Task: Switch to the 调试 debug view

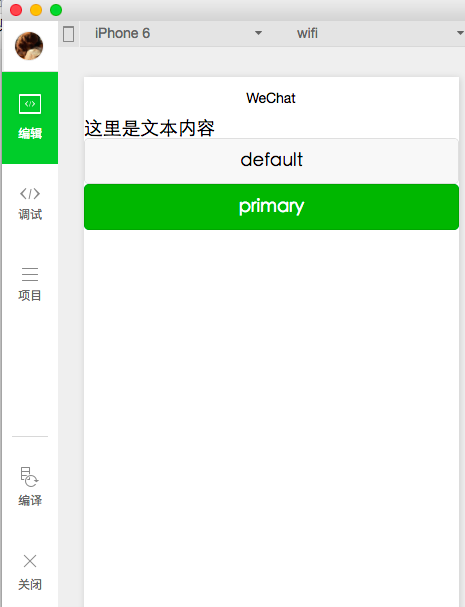Action: (30, 204)
